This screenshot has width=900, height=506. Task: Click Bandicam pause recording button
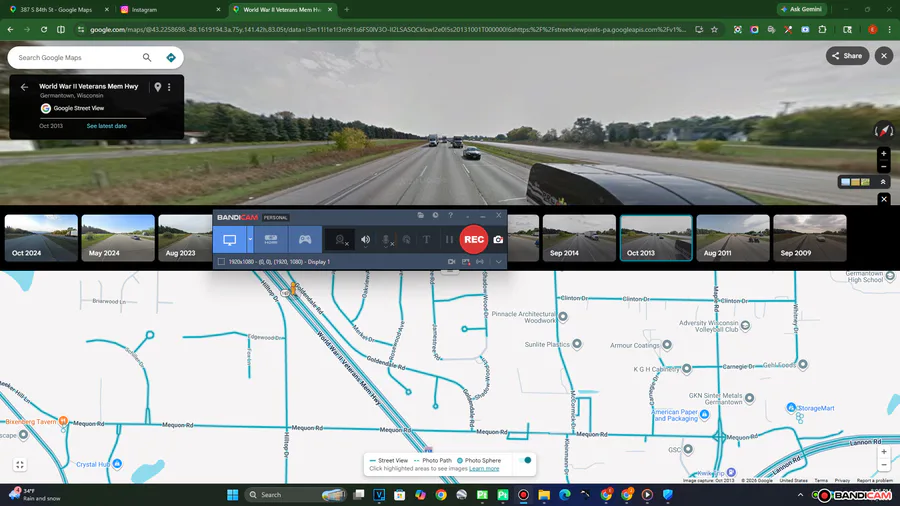pos(449,240)
